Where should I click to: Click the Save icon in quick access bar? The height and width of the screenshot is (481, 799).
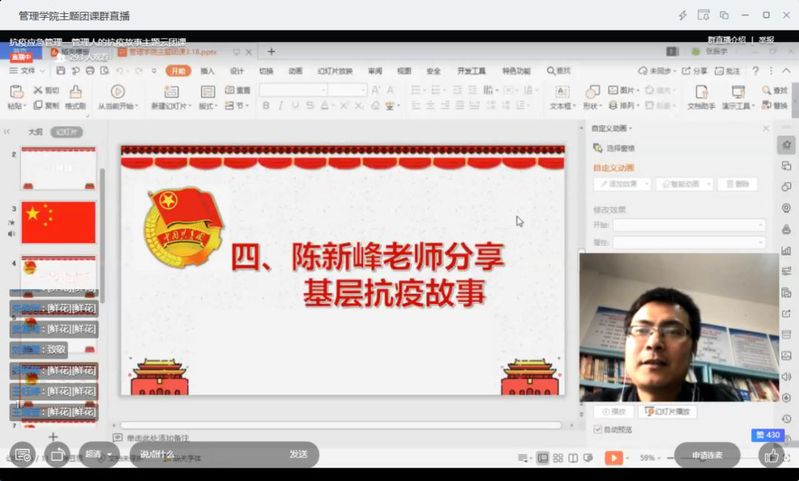(x=61, y=70)
